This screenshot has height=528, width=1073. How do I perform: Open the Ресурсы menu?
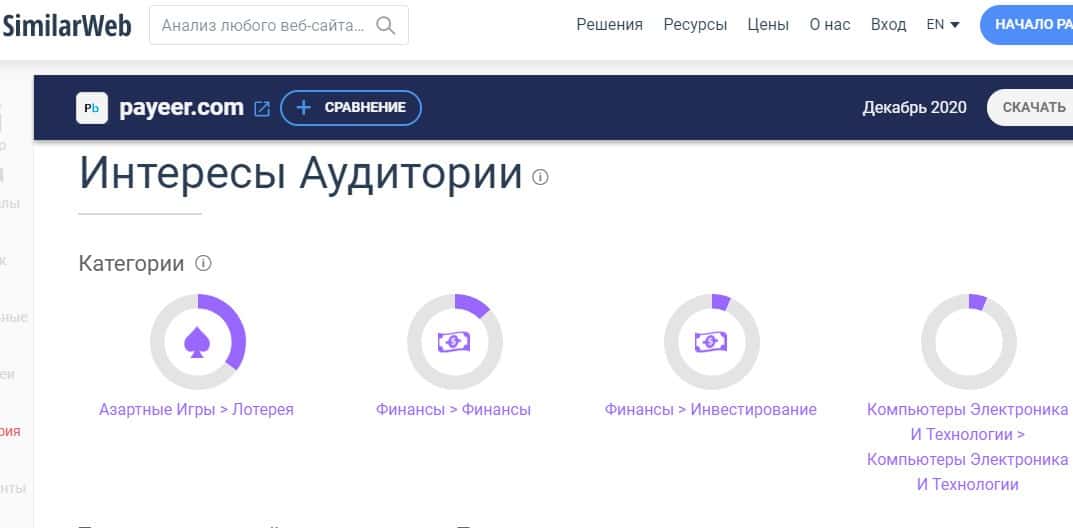(x=695, y=25)
